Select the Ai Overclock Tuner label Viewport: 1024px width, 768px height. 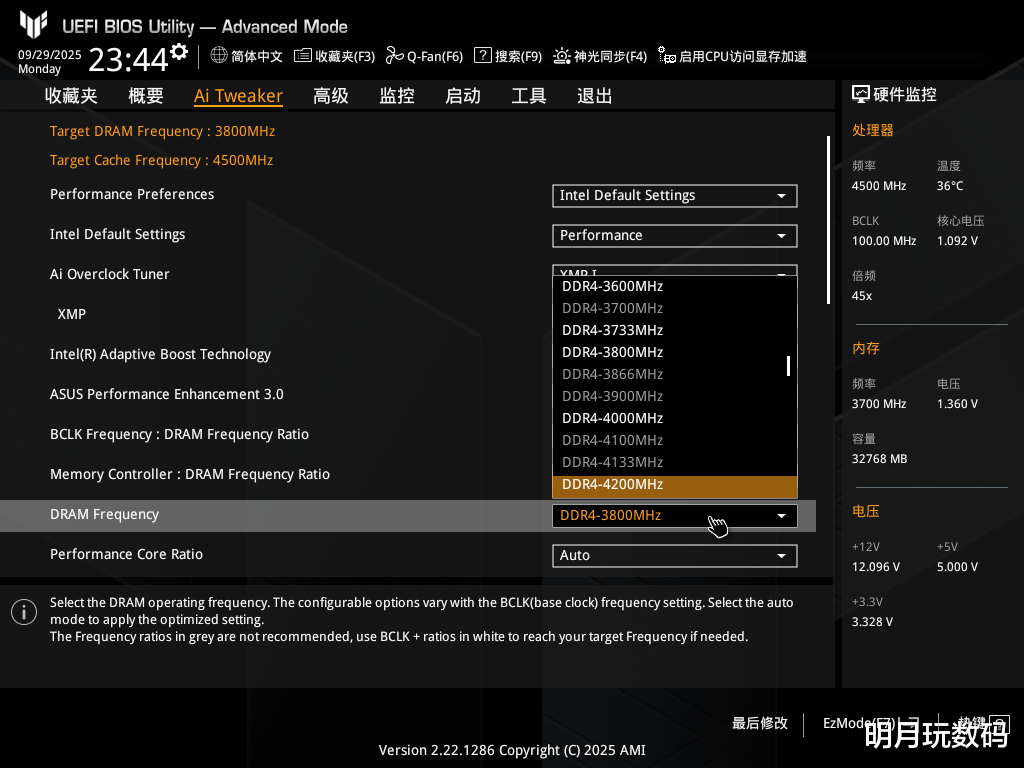tap(110, 274)
